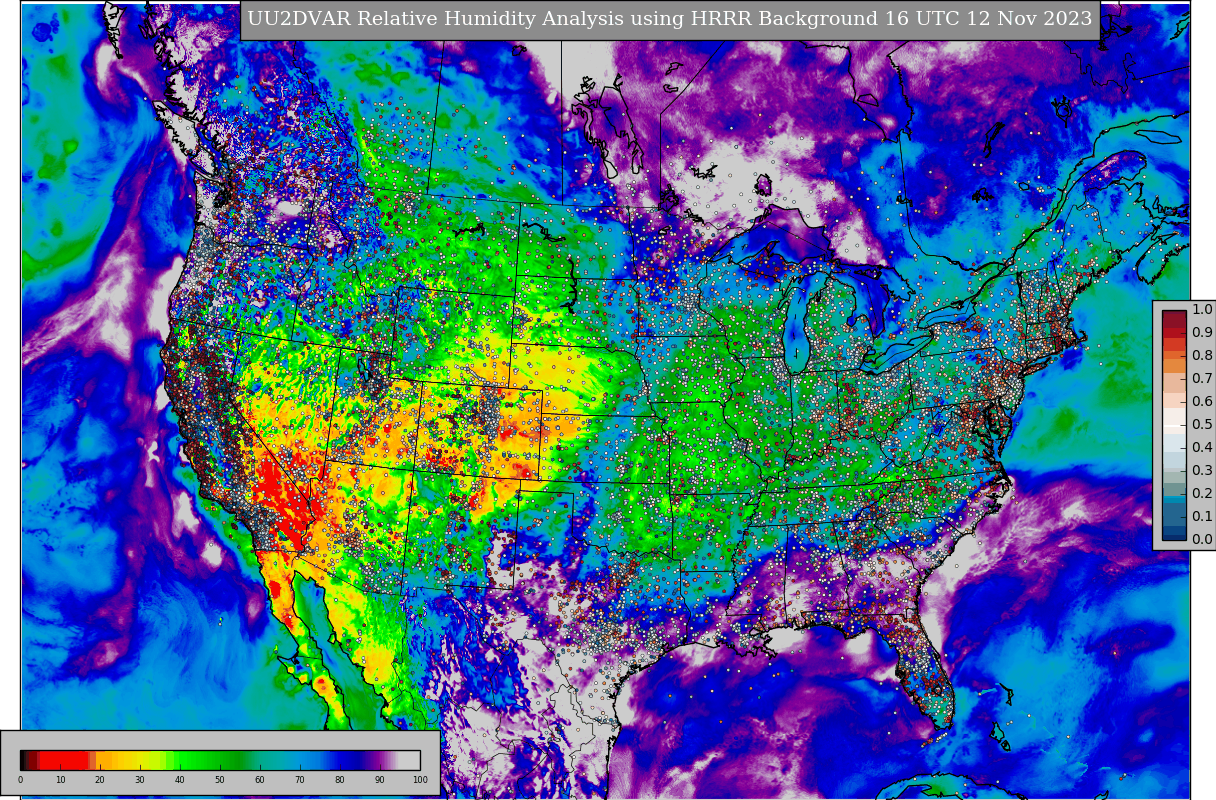Pick the yellow segment of humidity colorbar
This screenshot has height=800, width=1216.
coord(140,760)
